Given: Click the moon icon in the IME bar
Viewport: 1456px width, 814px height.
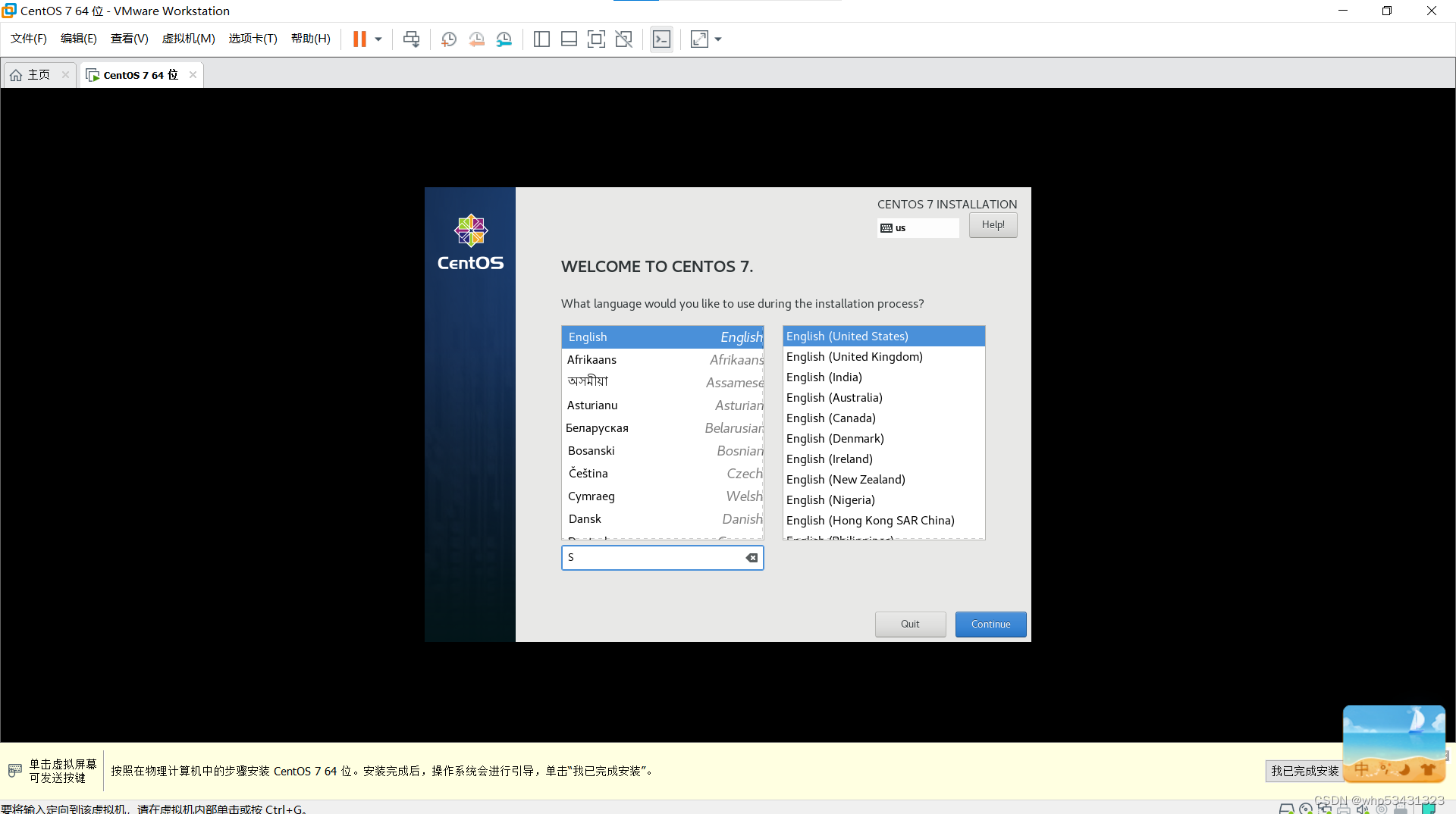Looking at the screenshot, I should (1404, 769).
